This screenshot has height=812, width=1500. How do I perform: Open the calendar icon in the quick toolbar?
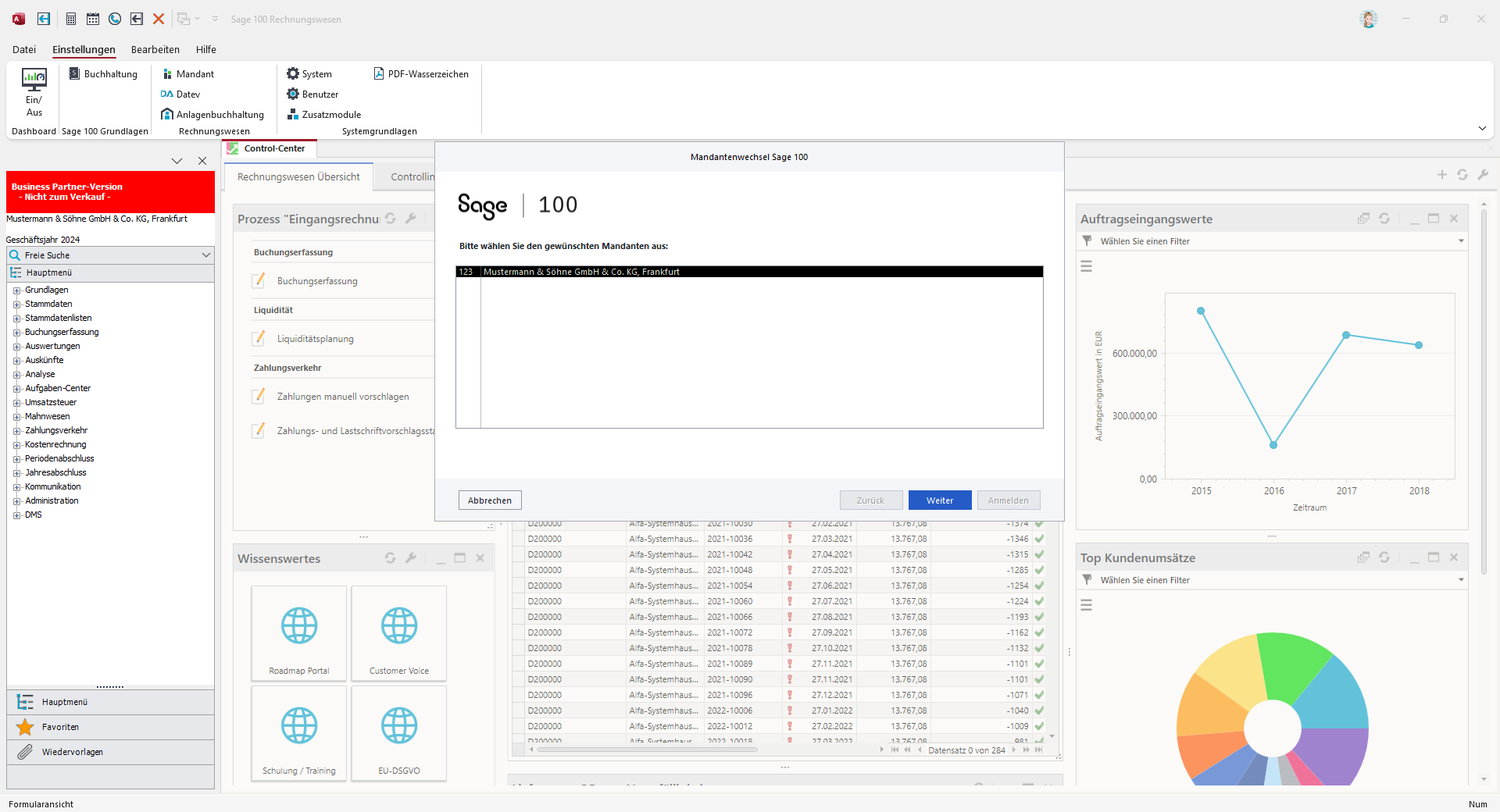[93, 19]
